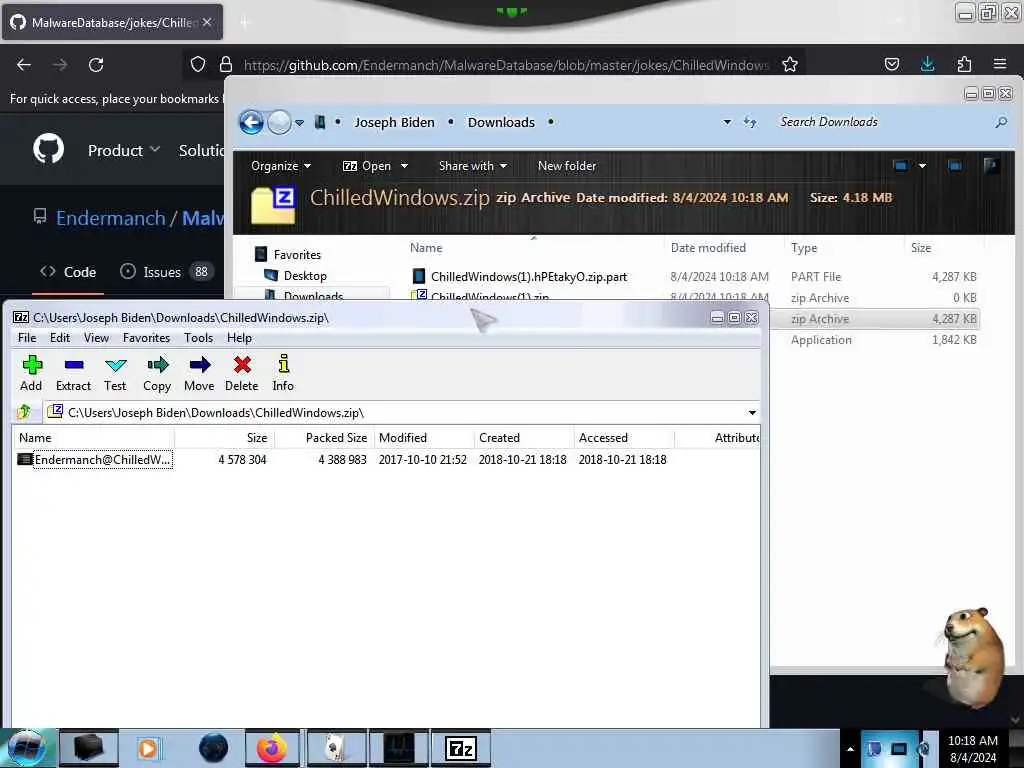This screenshot has height=768, width=1024.
Task: Click the Explorer back arrow button
Action: click(x=251, y=122)
